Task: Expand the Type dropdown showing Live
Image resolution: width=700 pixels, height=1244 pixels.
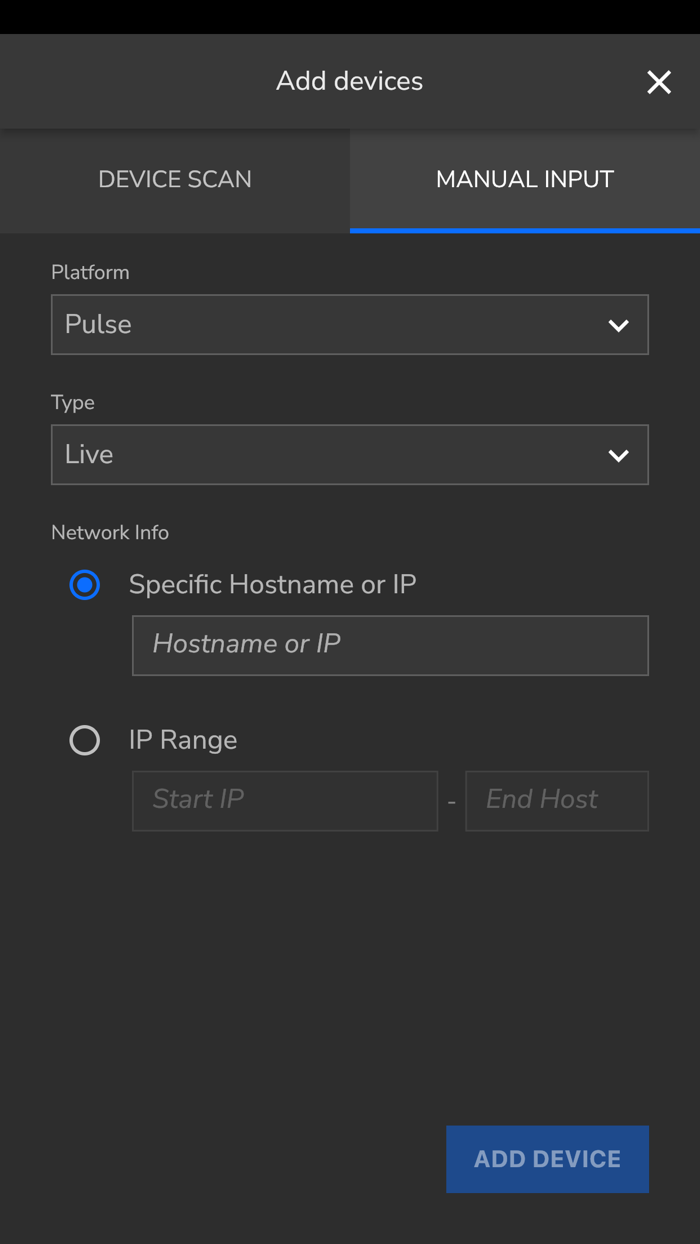Action: tap(330, 455)
